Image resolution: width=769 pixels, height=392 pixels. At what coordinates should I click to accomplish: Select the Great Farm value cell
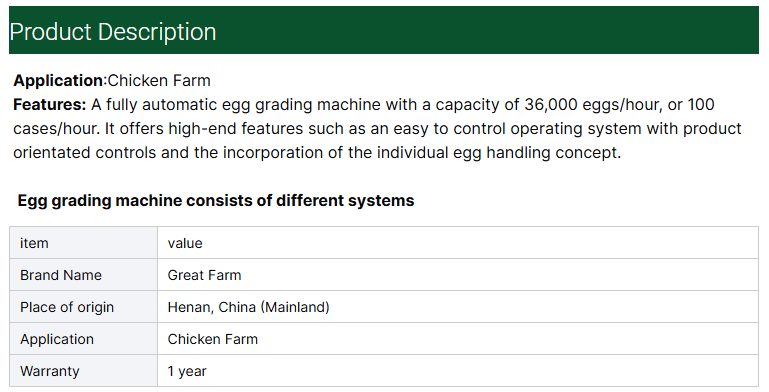[458, 275]
